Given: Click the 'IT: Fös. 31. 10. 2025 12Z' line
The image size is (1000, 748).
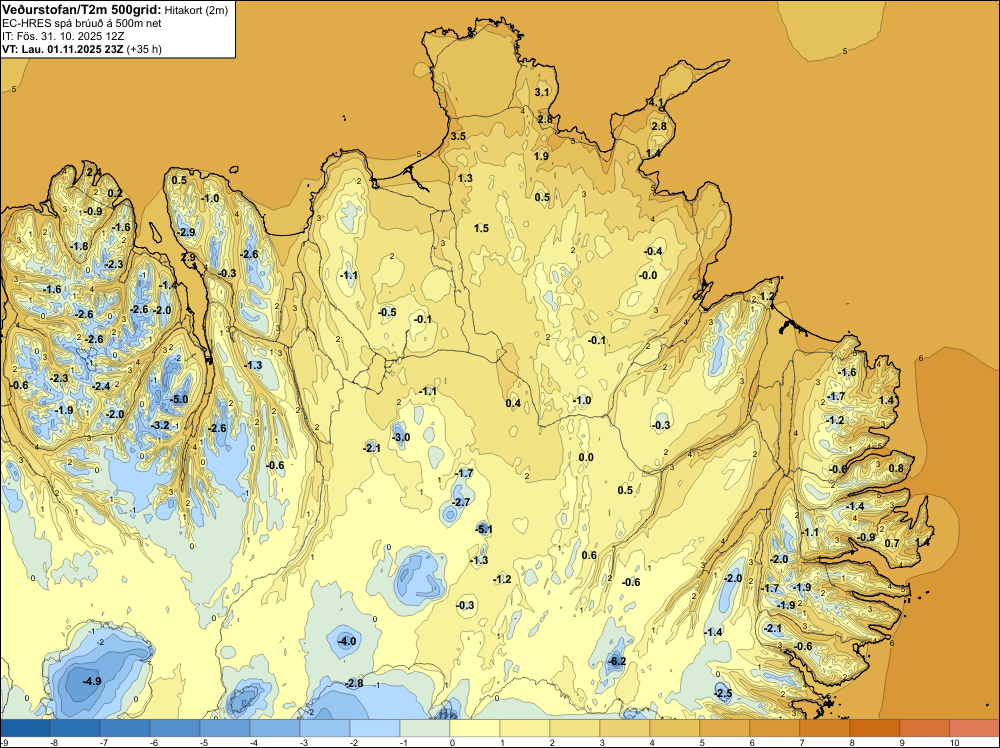Looking at the screenshot, I should click(63, 36).
